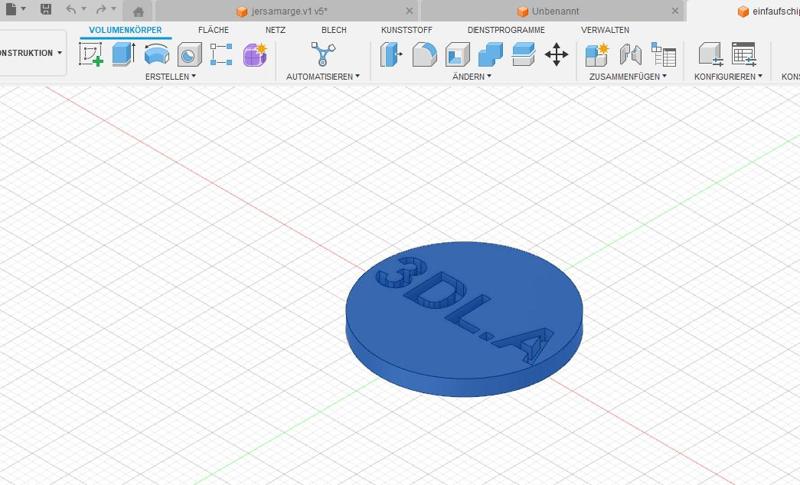Click the Redo arrow
Screen dimensions: 800x485
click(x=101, y=9)
